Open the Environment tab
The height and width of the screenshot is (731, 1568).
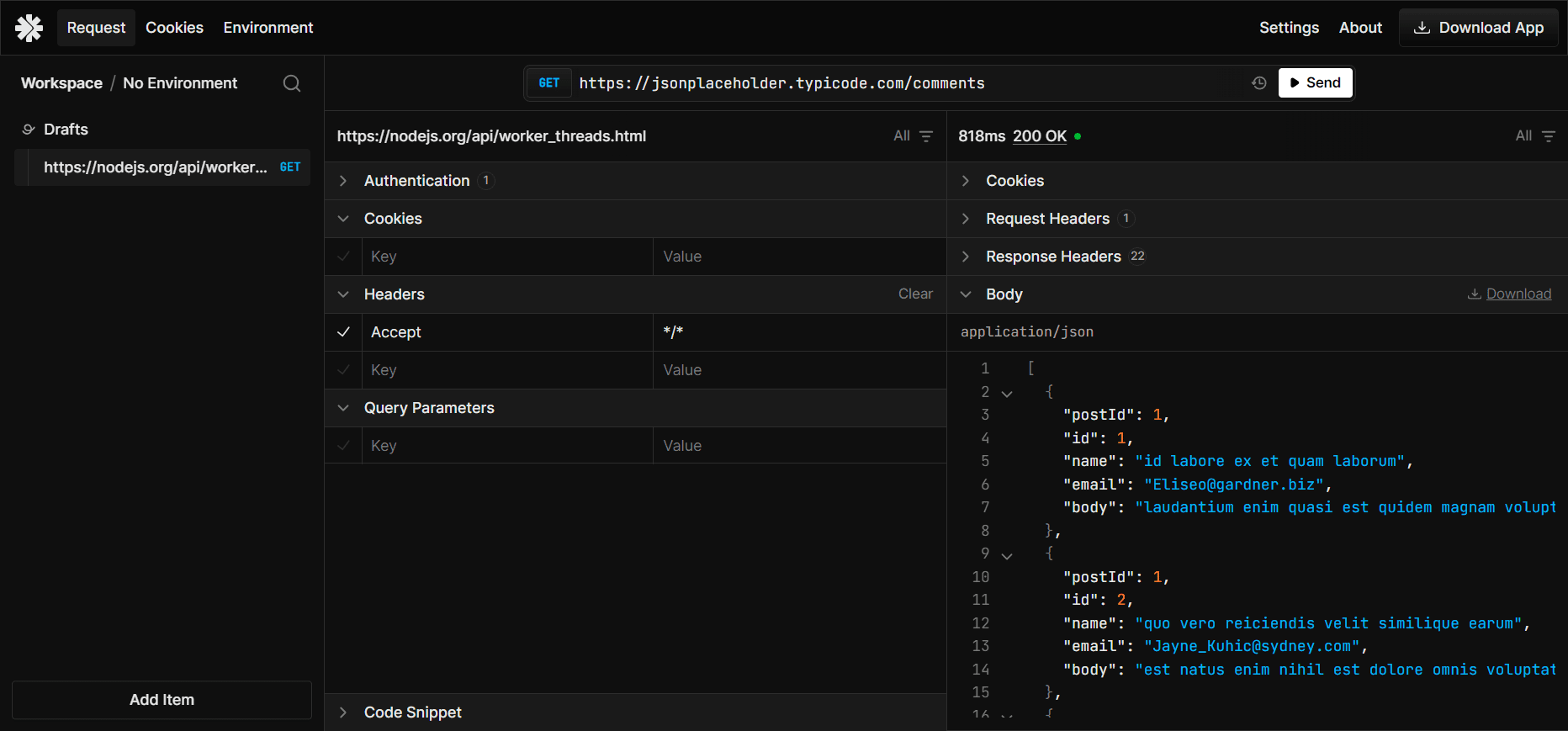tap(268, 28)
